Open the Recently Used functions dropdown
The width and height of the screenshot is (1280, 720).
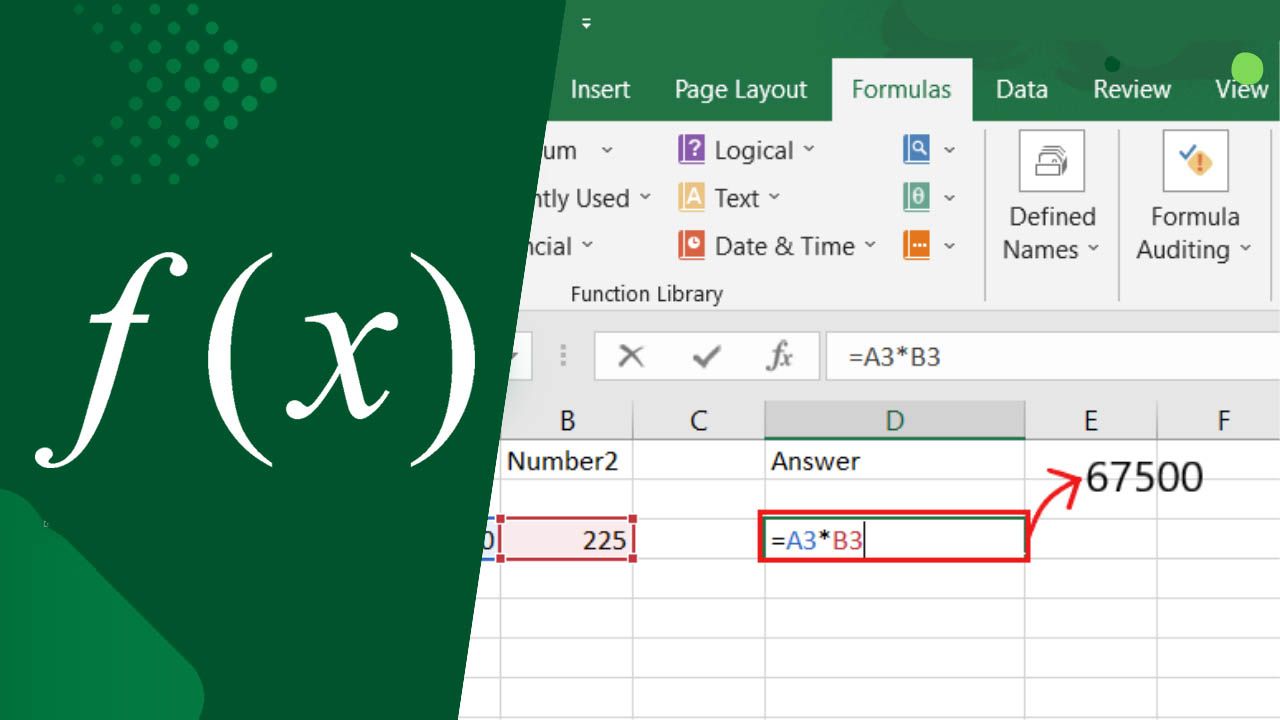tap(647, 197)
